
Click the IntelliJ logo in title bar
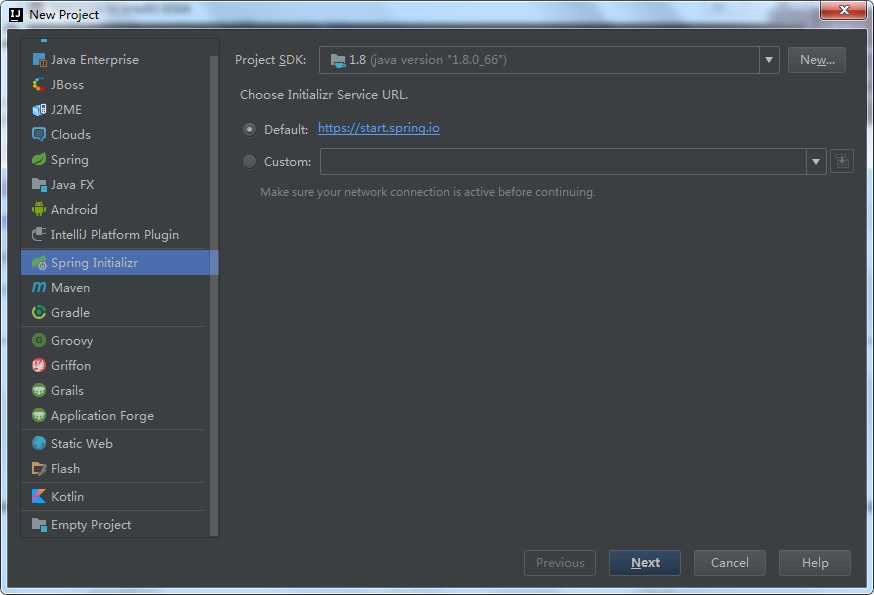pos(16,14)
